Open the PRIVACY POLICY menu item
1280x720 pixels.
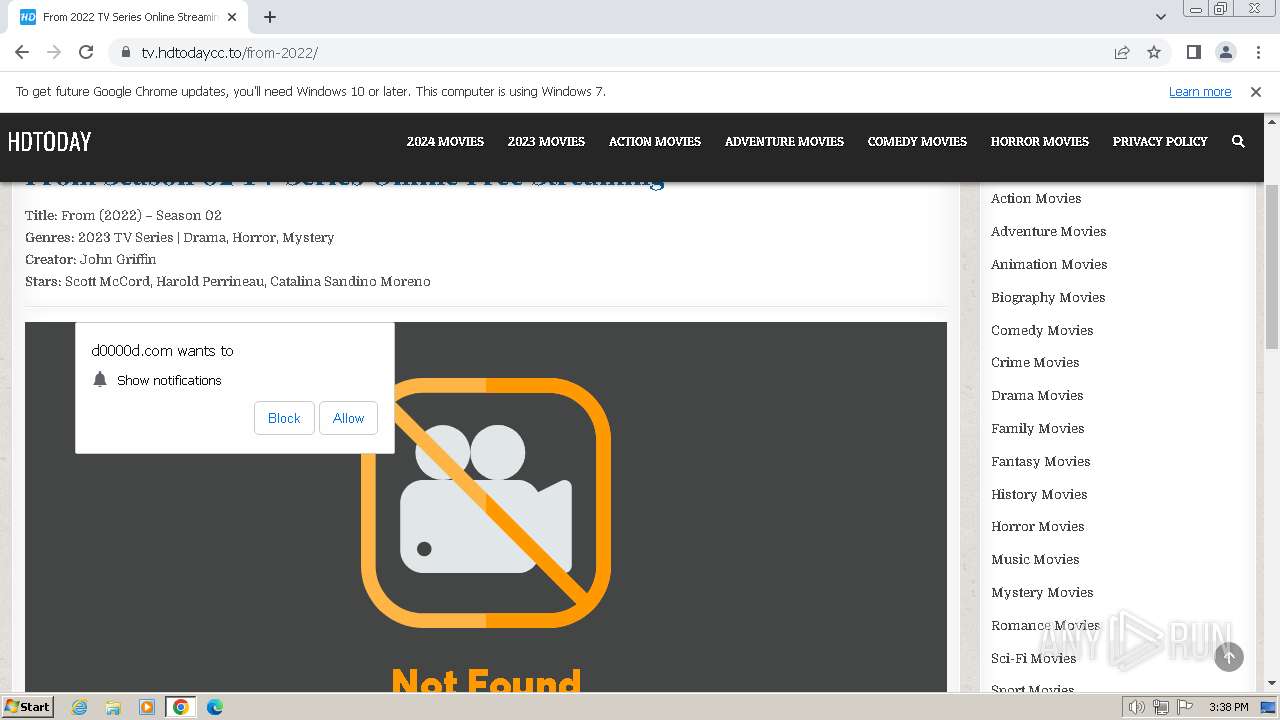pyautogui.click(x=1160, y=141)
